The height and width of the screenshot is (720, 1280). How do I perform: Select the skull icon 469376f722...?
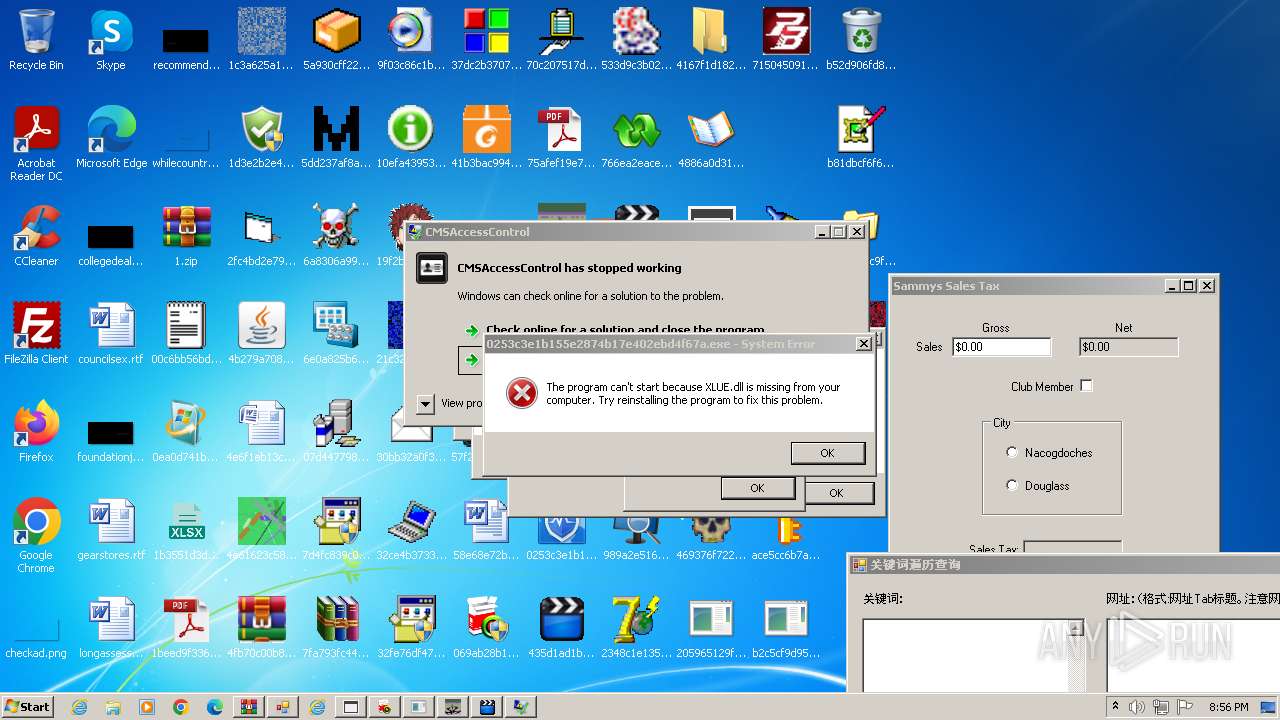(711, 538)
